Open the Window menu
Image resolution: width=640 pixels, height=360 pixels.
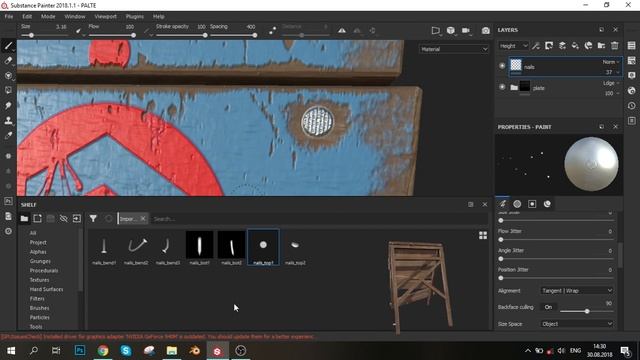coord(75,17)
